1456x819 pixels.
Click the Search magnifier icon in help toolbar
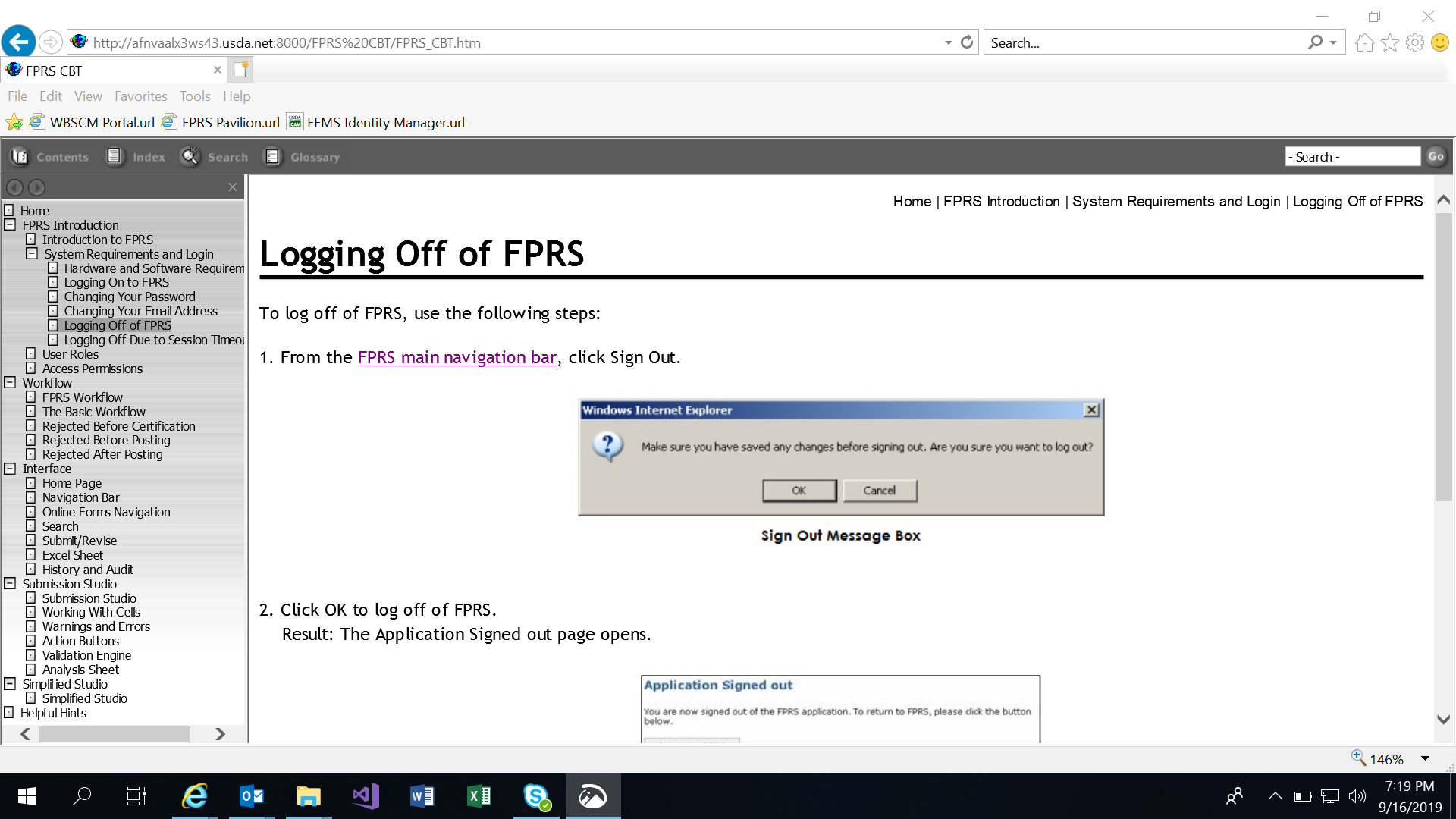coord(190,156)
